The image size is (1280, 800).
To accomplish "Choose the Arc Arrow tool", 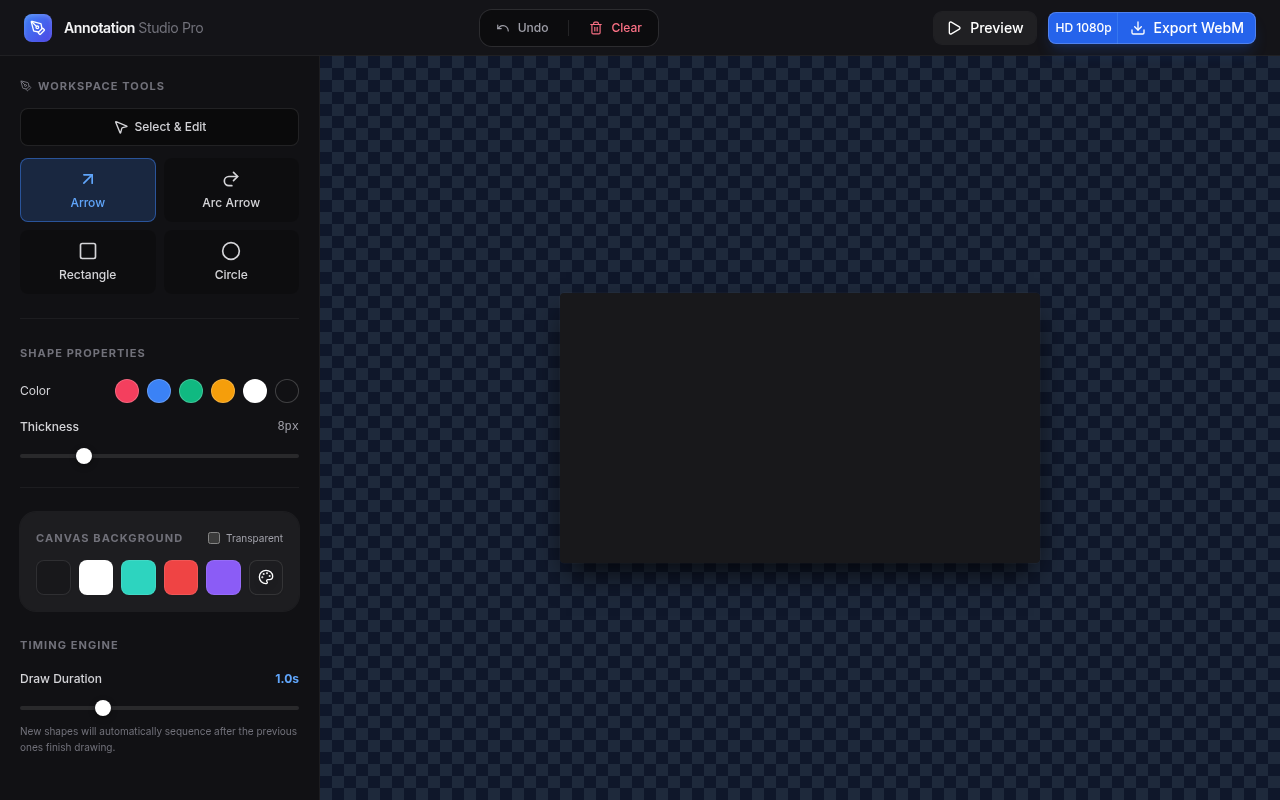I will [231, 190].
